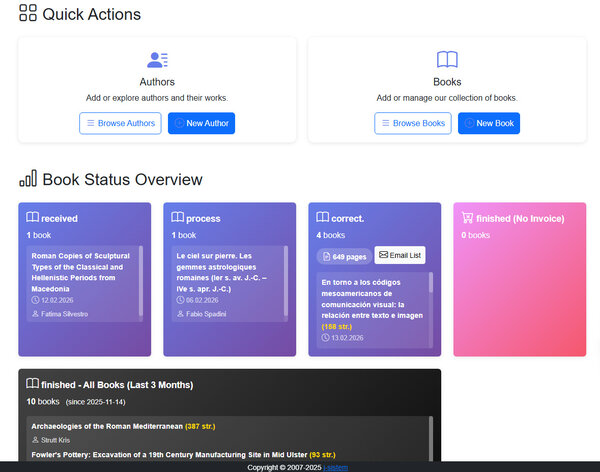Image resolution: width=600 pixels, height=472 pixels.
Task: Open the Browse Authors list
Action: tap(120, 123)
